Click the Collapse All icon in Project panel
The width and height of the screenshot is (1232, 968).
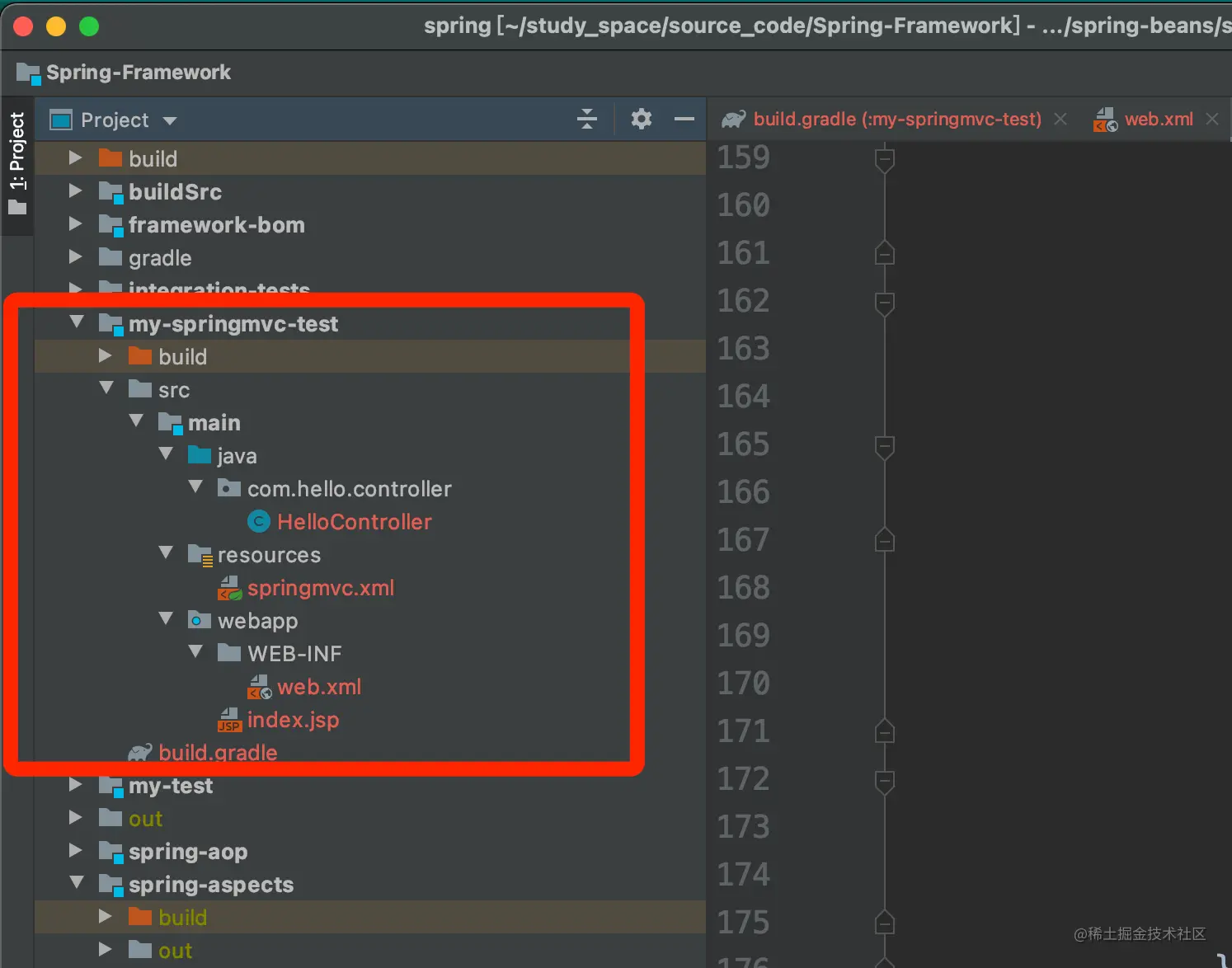(586, 119)
